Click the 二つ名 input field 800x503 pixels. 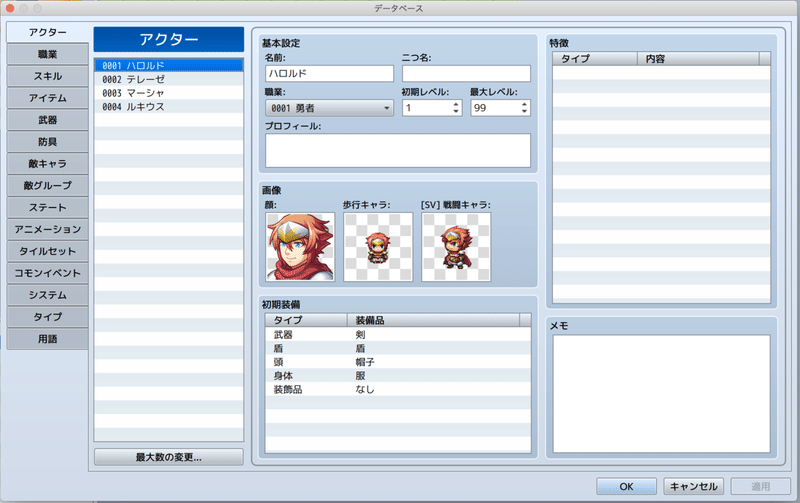coord(466,73)
